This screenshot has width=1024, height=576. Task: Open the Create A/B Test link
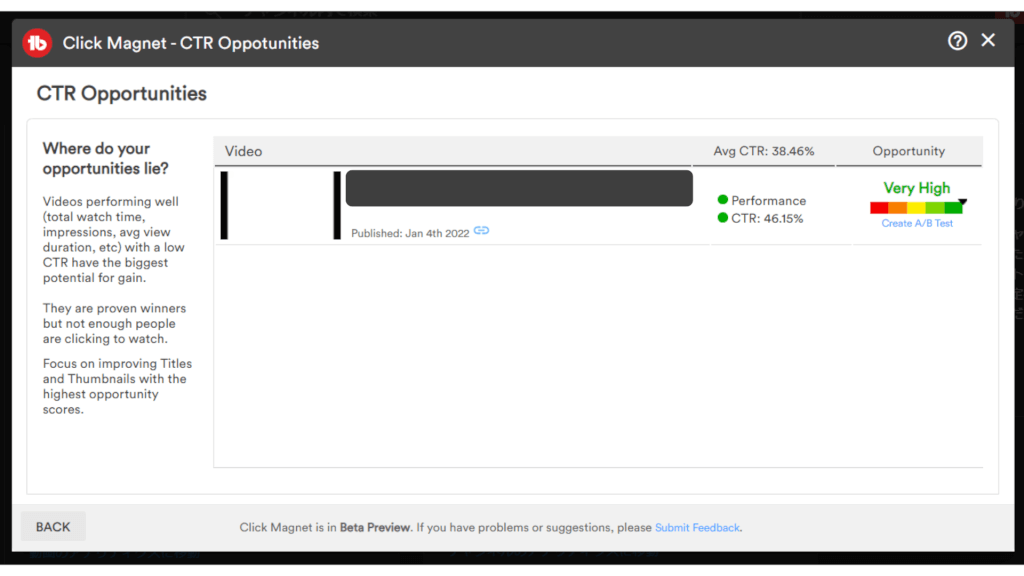917,224
